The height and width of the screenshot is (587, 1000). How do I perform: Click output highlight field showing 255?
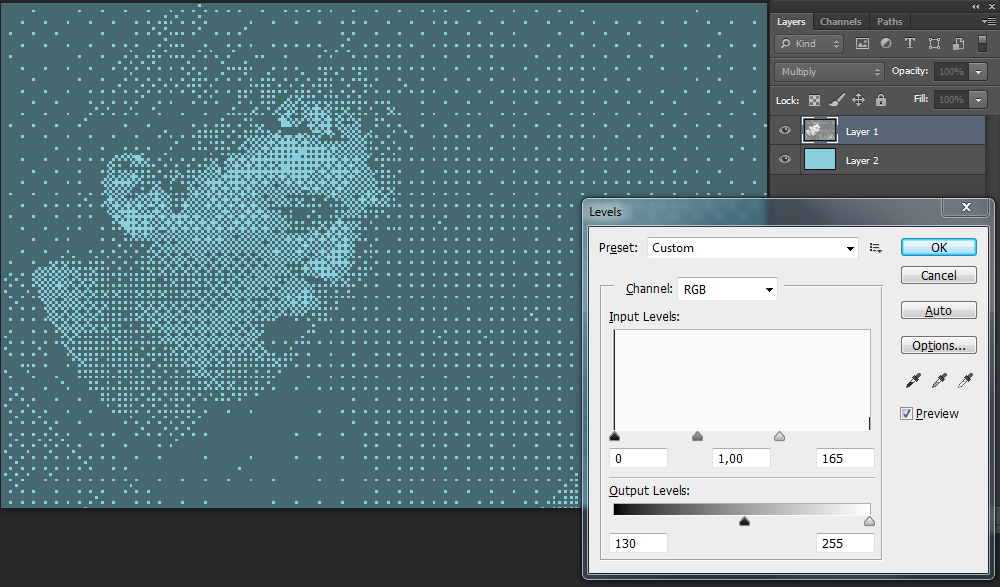(x=845, y=543)
